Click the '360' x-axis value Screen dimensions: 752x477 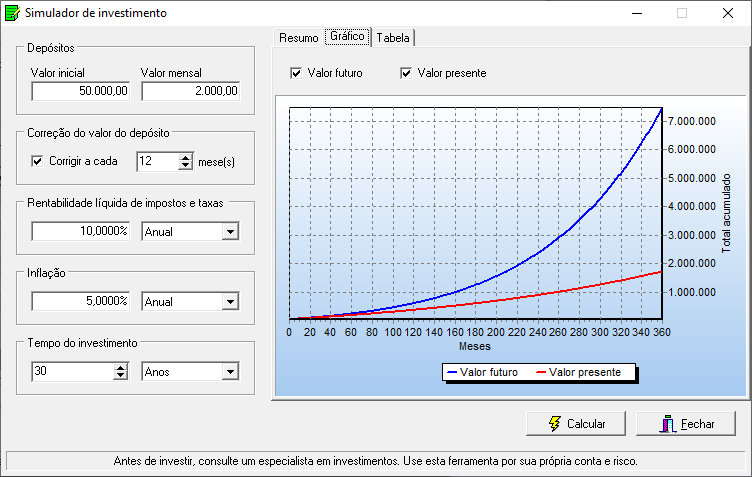pos(662,332)
